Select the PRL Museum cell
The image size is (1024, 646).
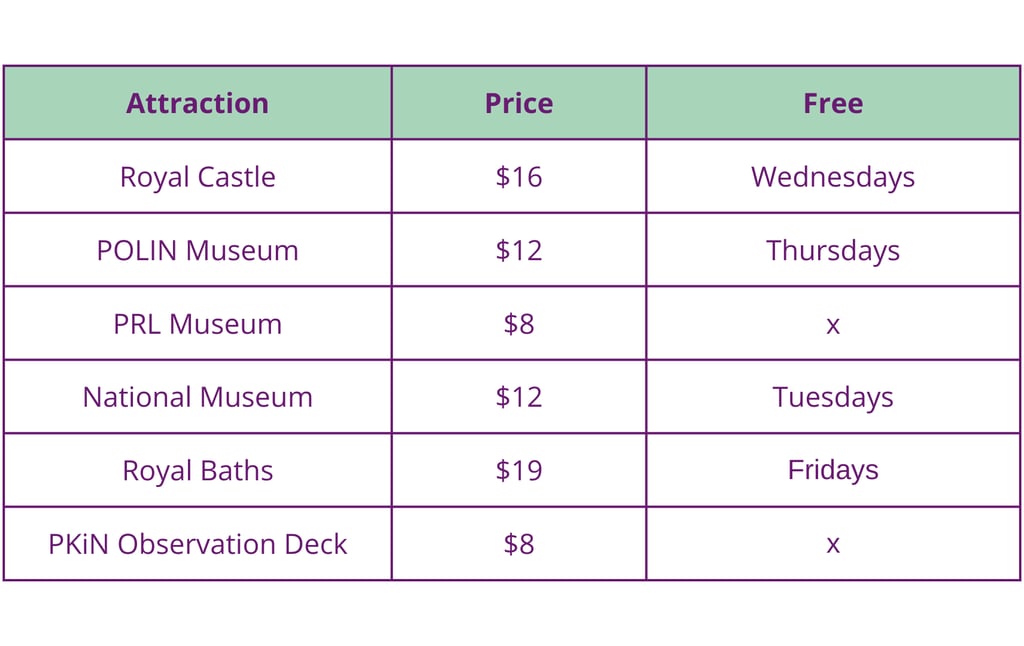[x=197, y=324]
